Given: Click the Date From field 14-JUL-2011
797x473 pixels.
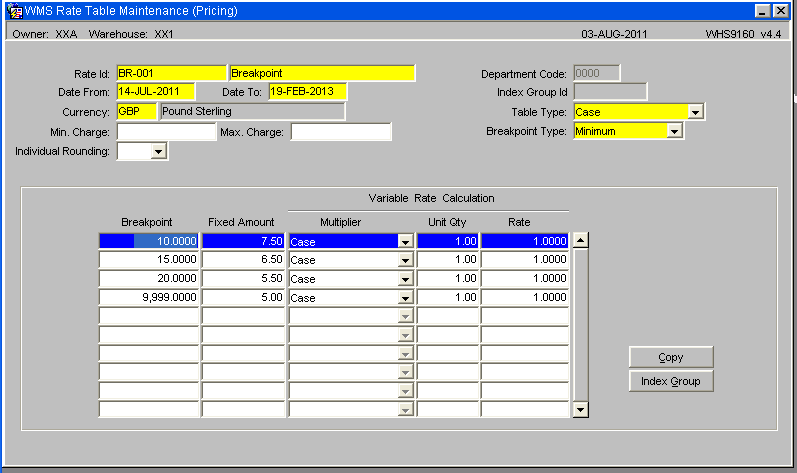Looking at the screenshot, I should [x=156, y=91].
